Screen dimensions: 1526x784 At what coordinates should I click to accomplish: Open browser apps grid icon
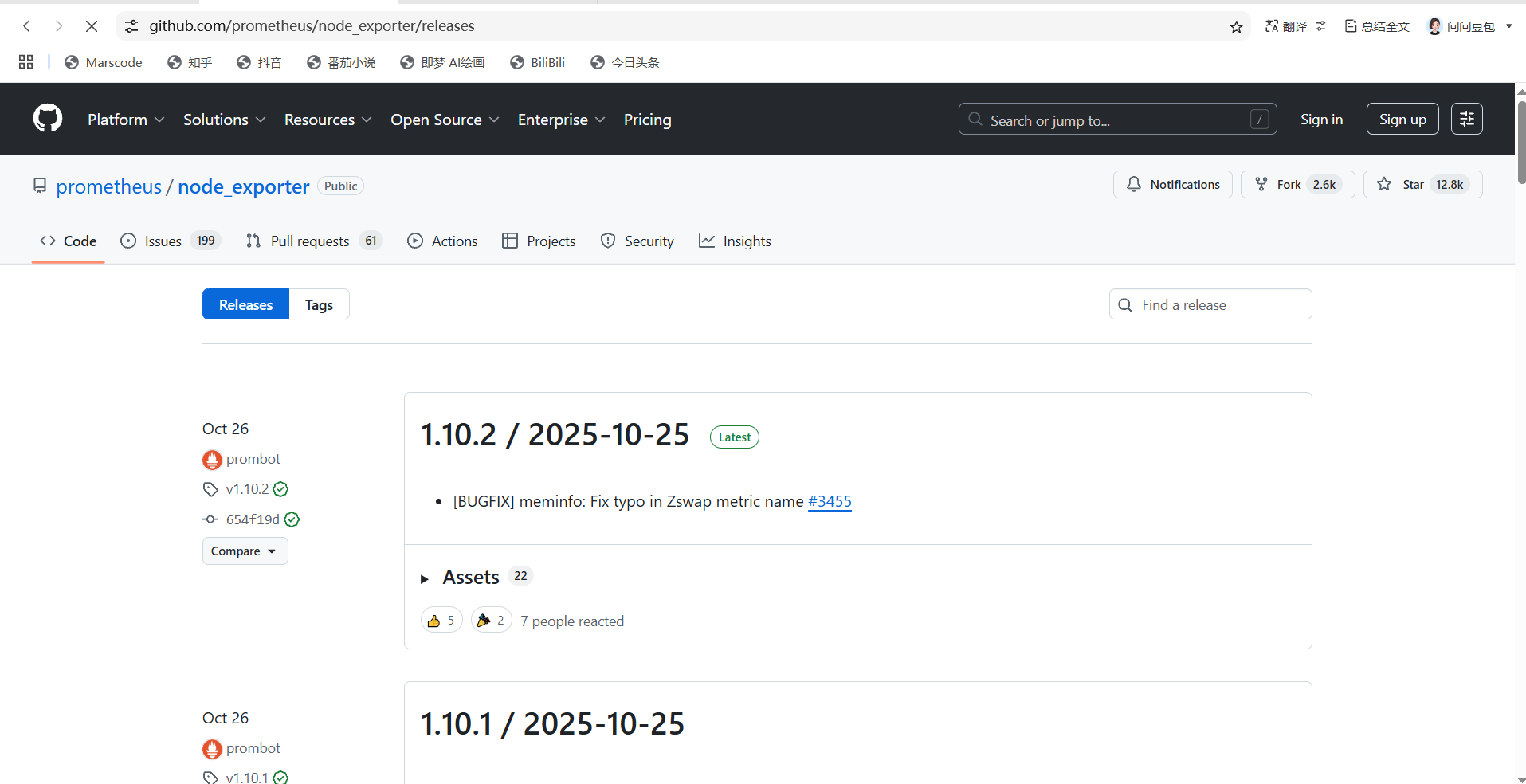25,62
